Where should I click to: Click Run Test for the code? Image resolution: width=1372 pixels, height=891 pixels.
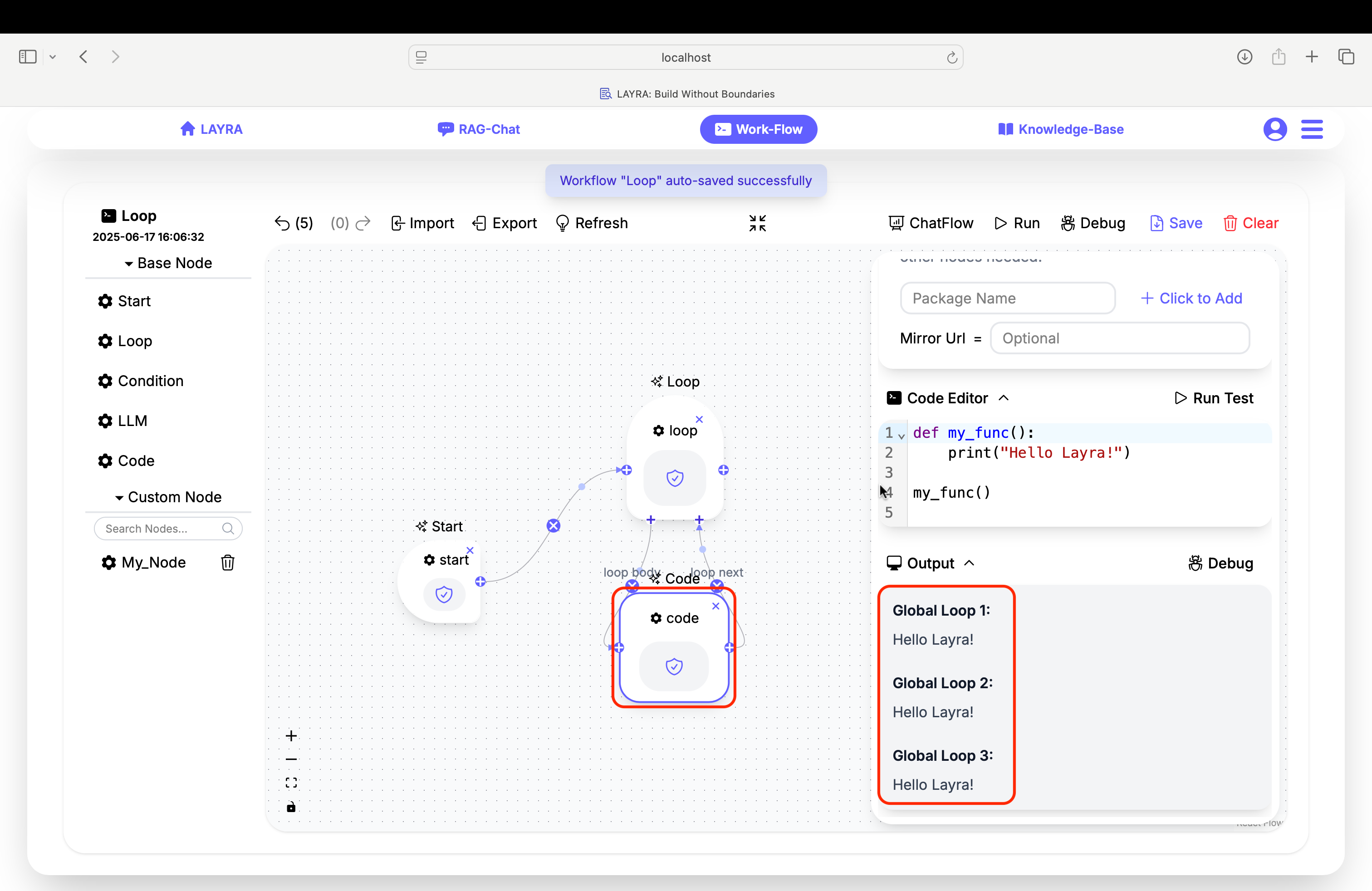point(1214,398)
